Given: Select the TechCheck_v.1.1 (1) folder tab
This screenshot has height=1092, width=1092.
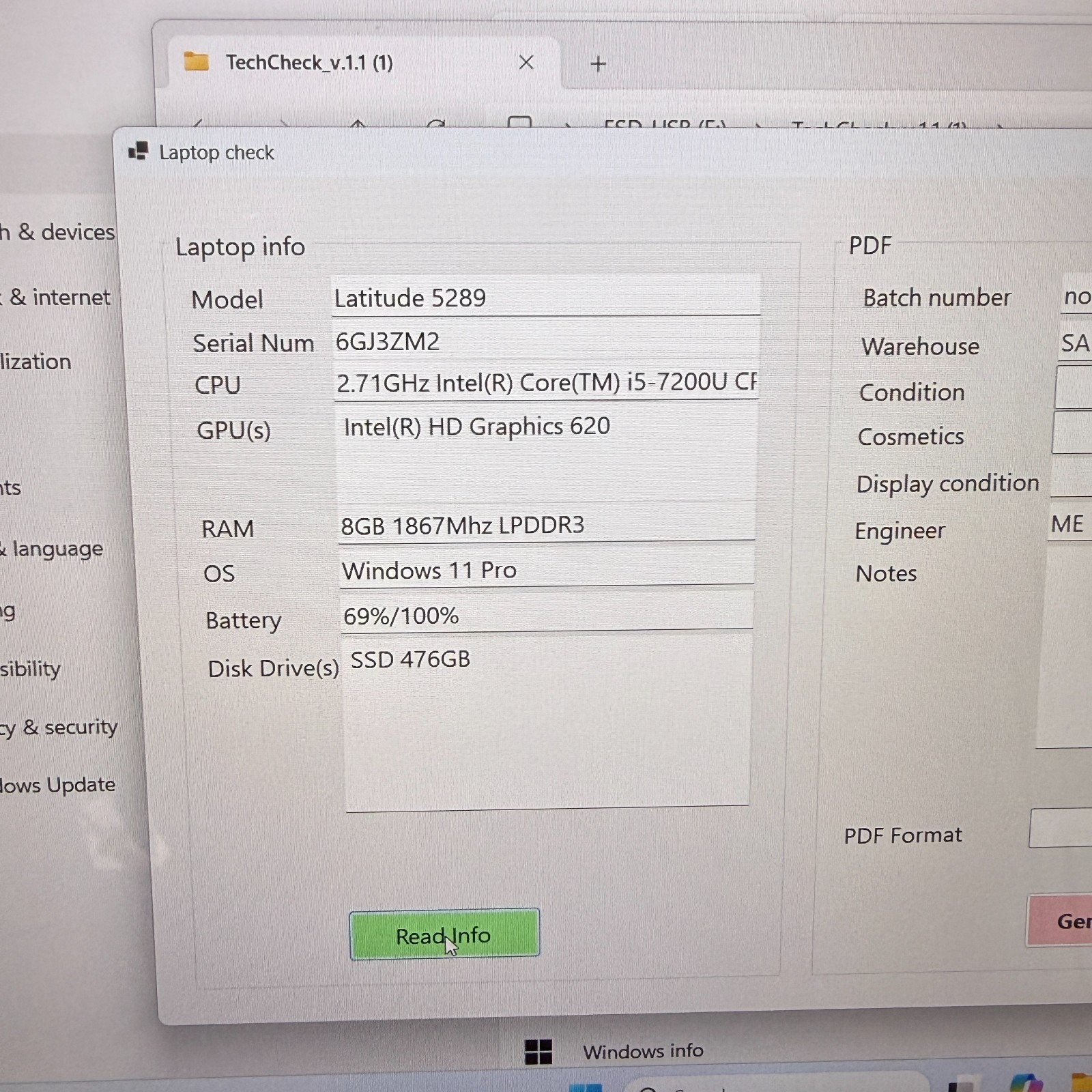Looking at the screenshot, I should click(x=364, y=63).
